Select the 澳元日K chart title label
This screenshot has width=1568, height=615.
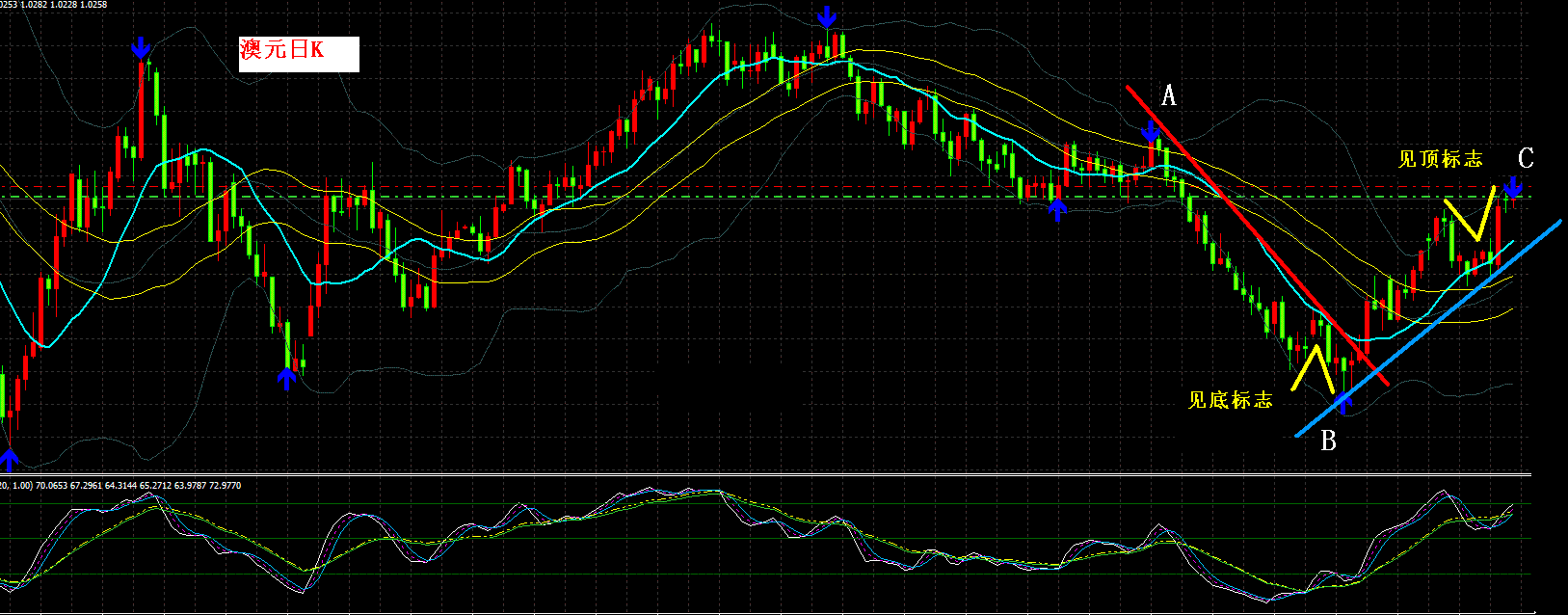point(299,54)
